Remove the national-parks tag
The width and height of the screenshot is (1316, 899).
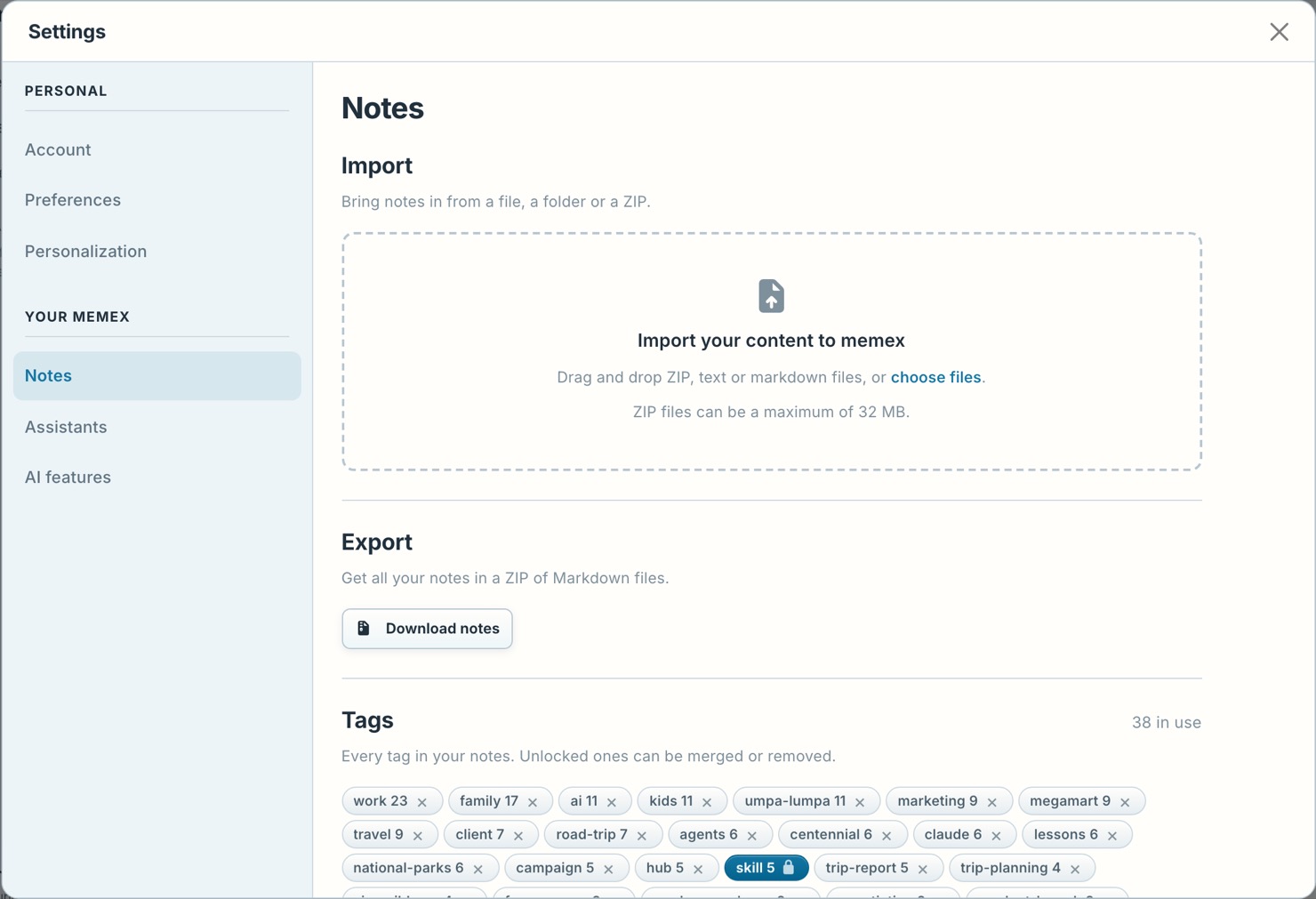click(478, 869)
